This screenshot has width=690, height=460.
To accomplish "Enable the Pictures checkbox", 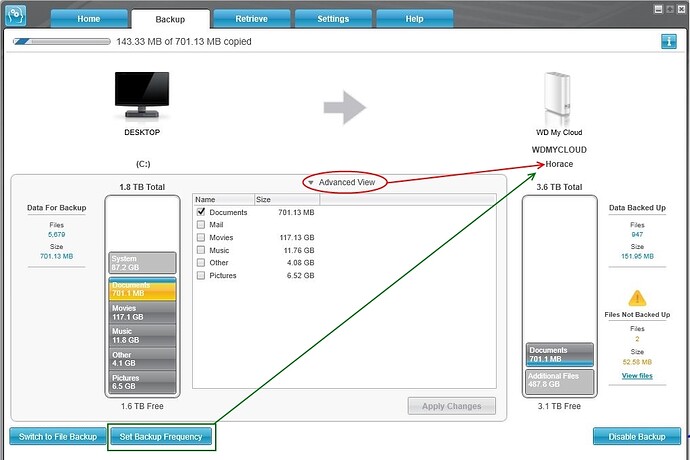I will tap(201, 276).
